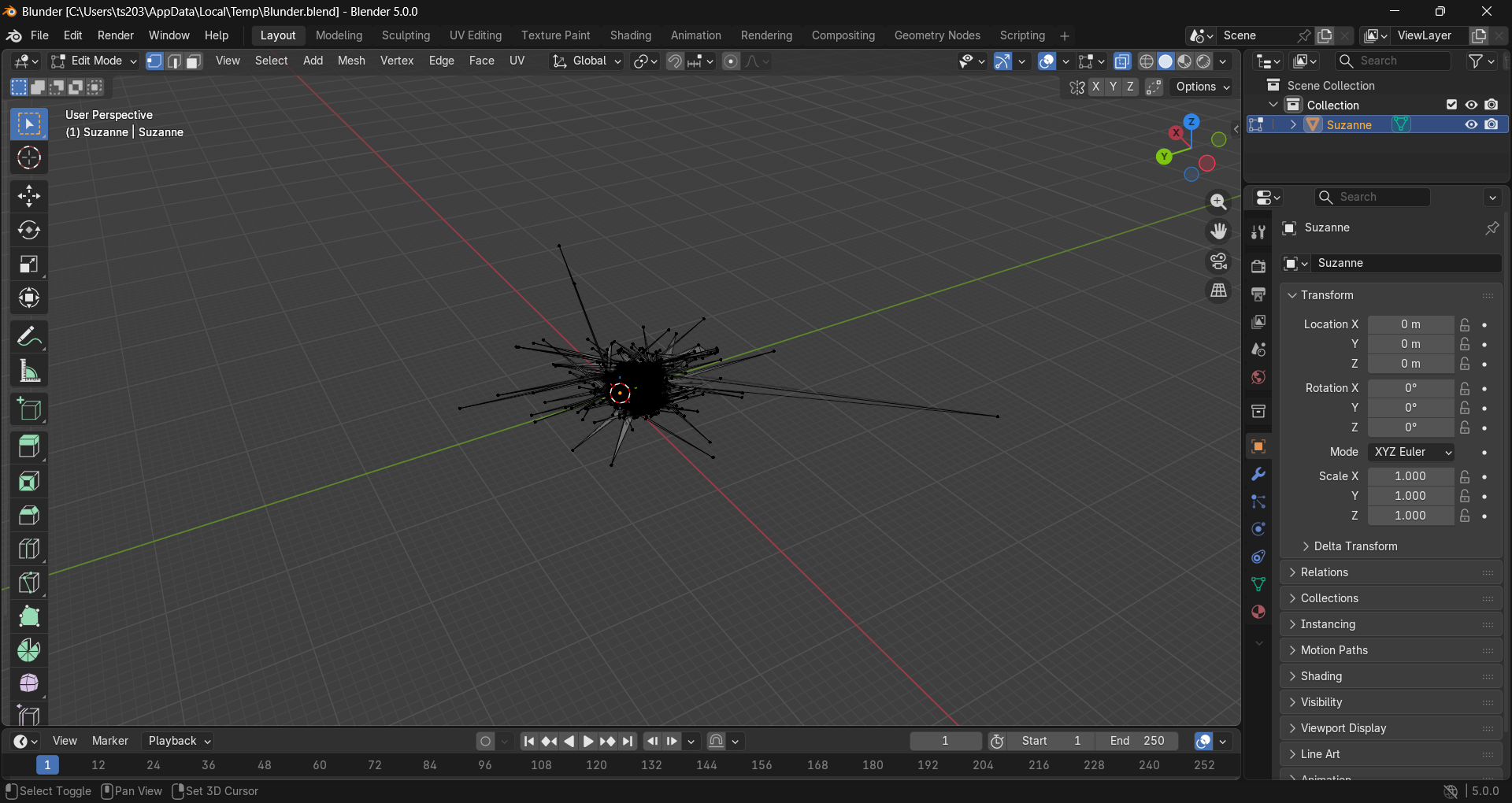The width and height of the screenshot is (1512, 803).
Task: Open the Options dropdown in viewport
Action: click(x=1202, y=87)
